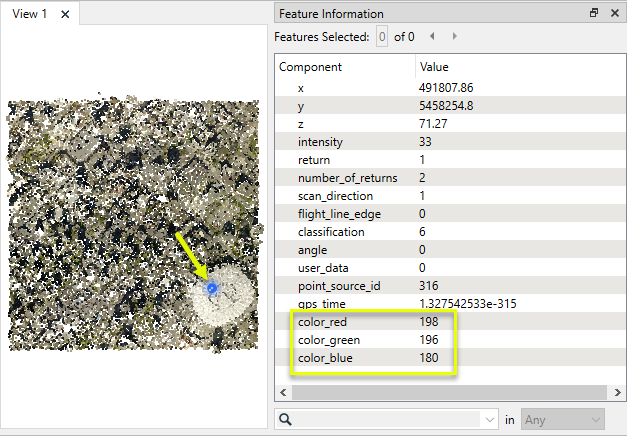Click the horizontal scrollbar track
This screenshot has height=436, width=627.
tap(450, 392)
